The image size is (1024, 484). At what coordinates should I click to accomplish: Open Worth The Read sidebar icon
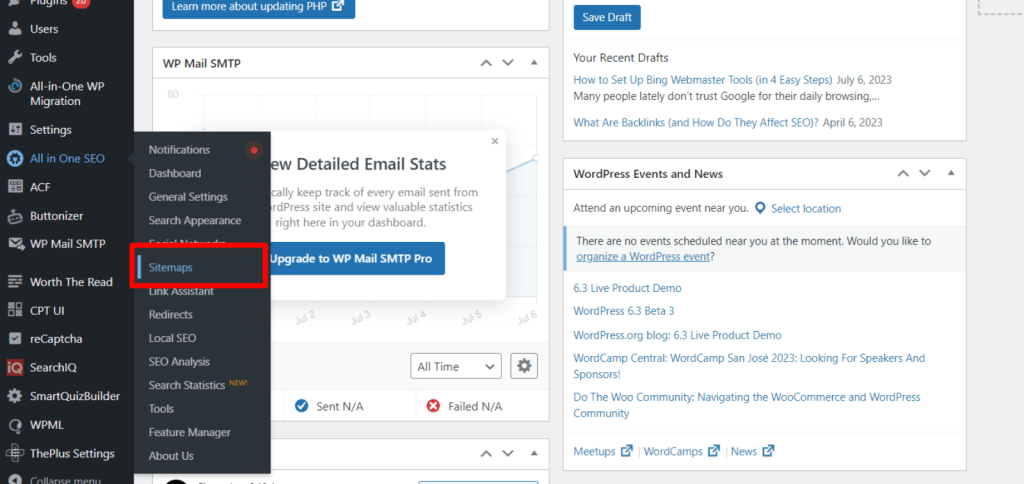click(x=15, y=282)
